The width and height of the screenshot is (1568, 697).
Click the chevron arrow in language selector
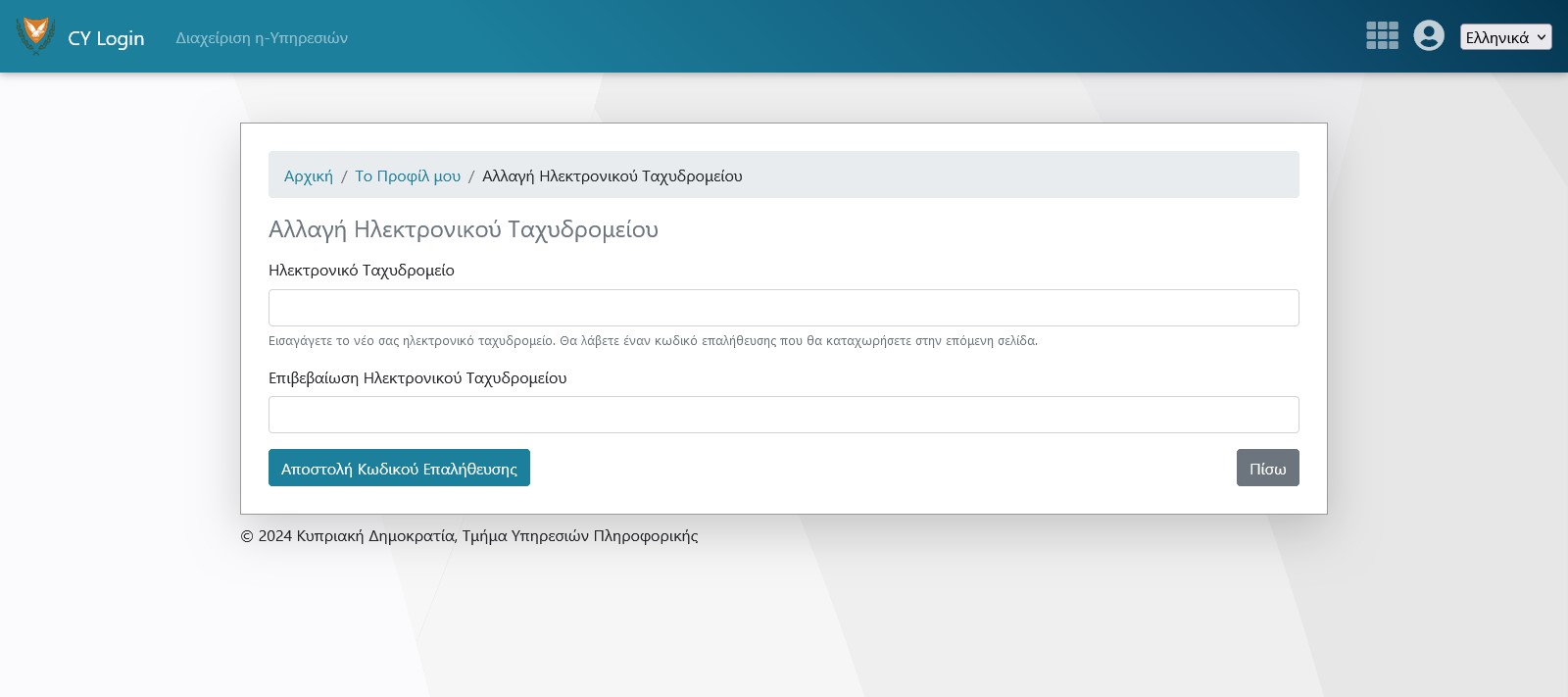tap(1541, 37)
